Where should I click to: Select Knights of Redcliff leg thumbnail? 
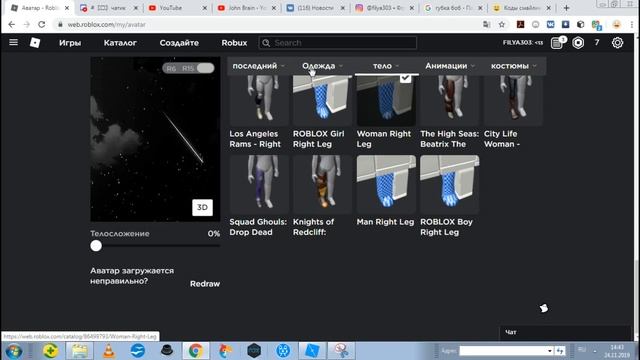click(322, 184)
